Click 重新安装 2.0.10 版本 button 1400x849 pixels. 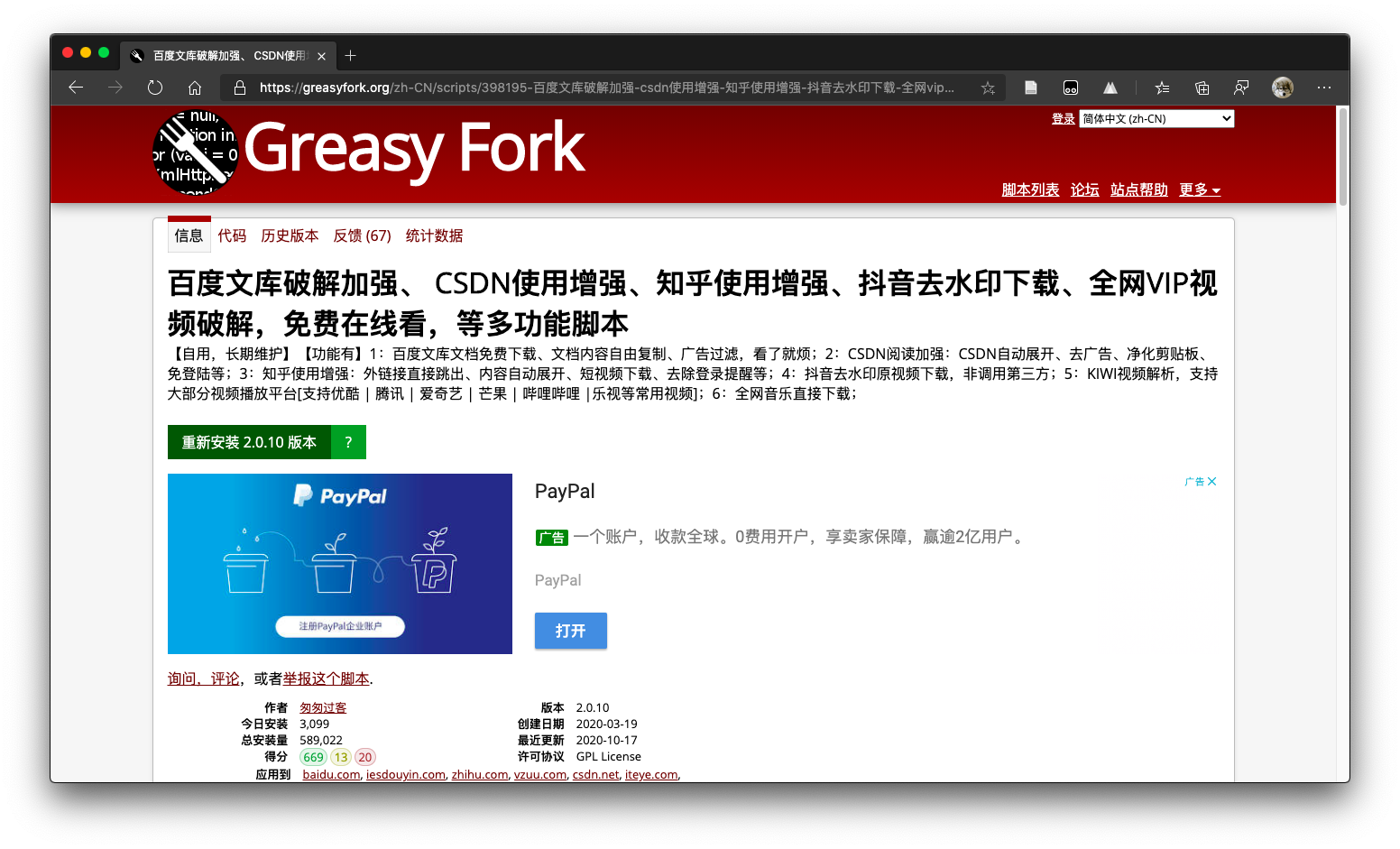pos(249,442)
